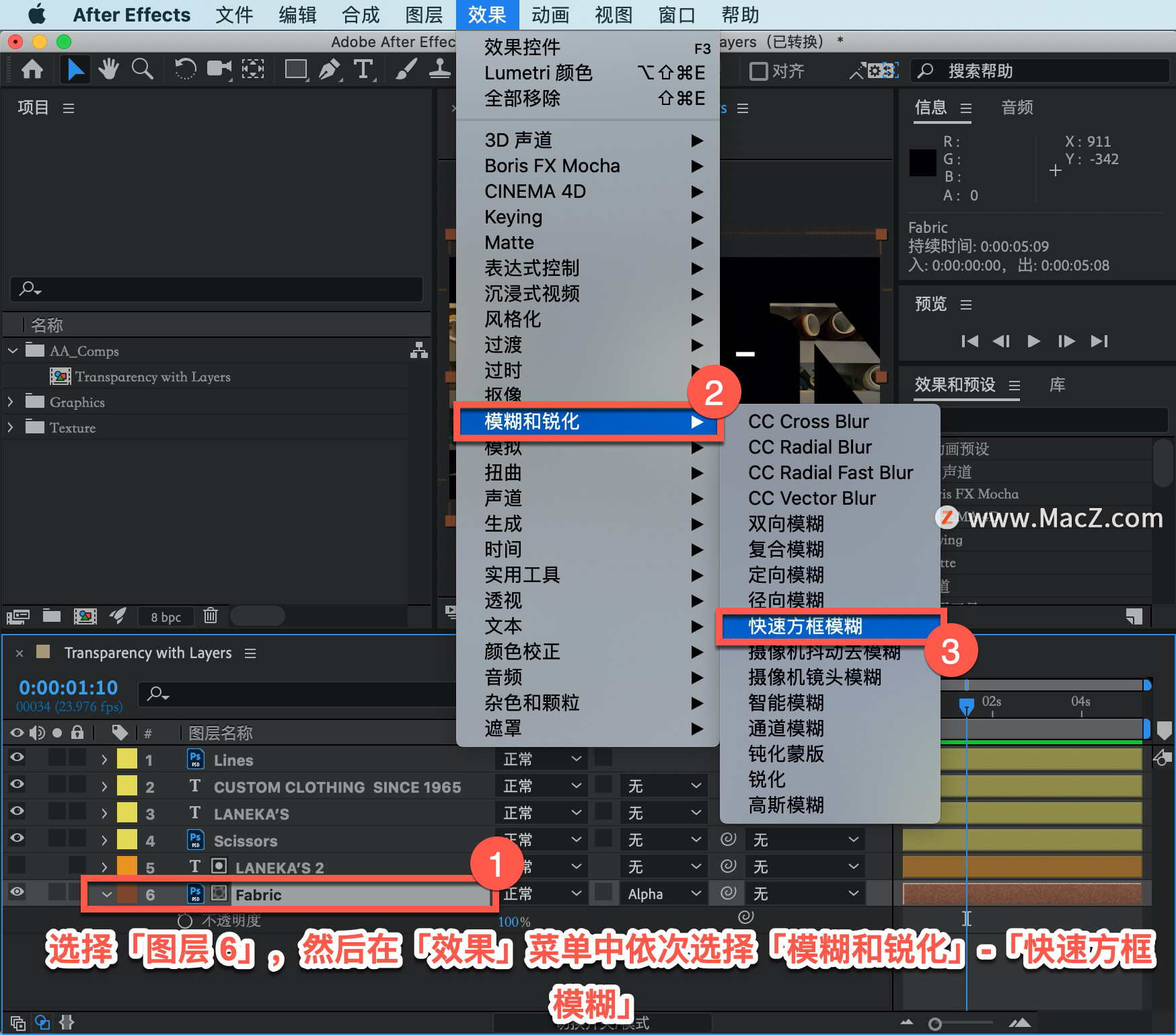The width and height of the screenshot is (1176, 1035).
Task: Open the 动画 menu in menu bar
Action: (550, 15)
